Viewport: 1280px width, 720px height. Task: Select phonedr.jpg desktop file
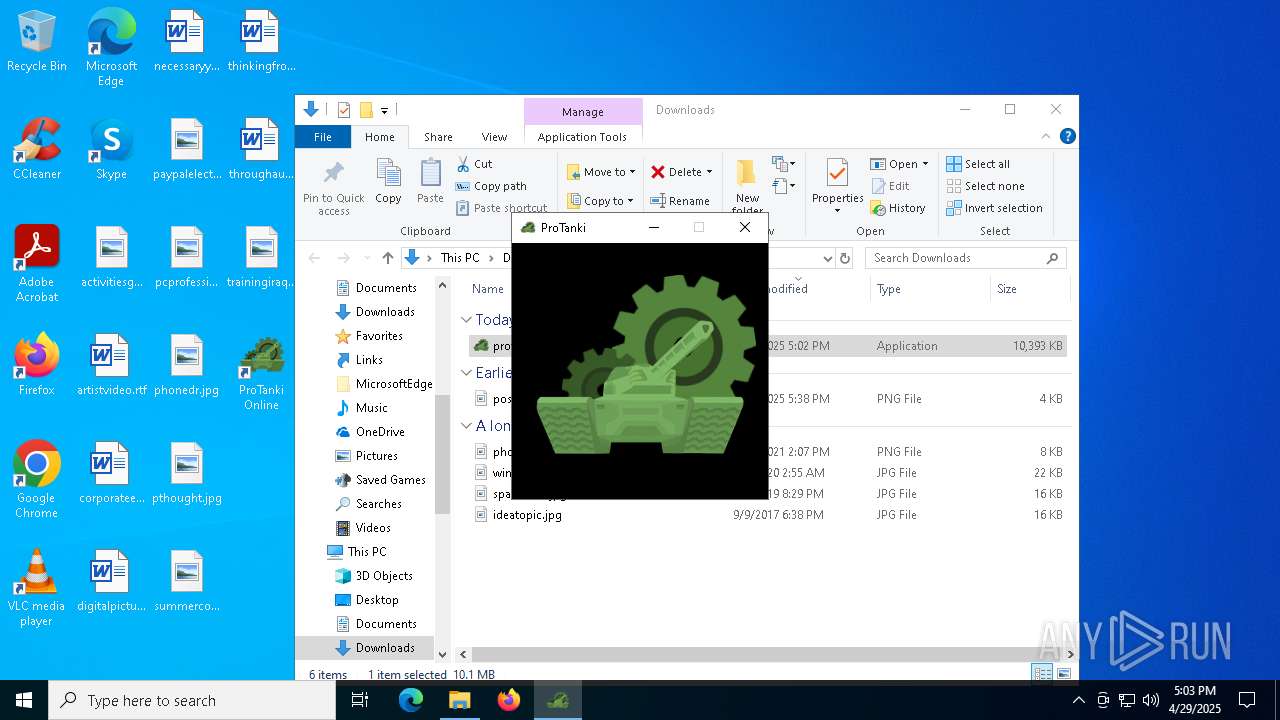186,365
